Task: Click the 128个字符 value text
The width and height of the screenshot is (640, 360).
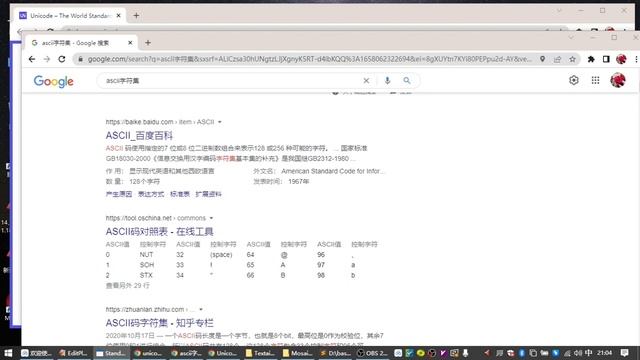Action: click(x=144, y=182)
